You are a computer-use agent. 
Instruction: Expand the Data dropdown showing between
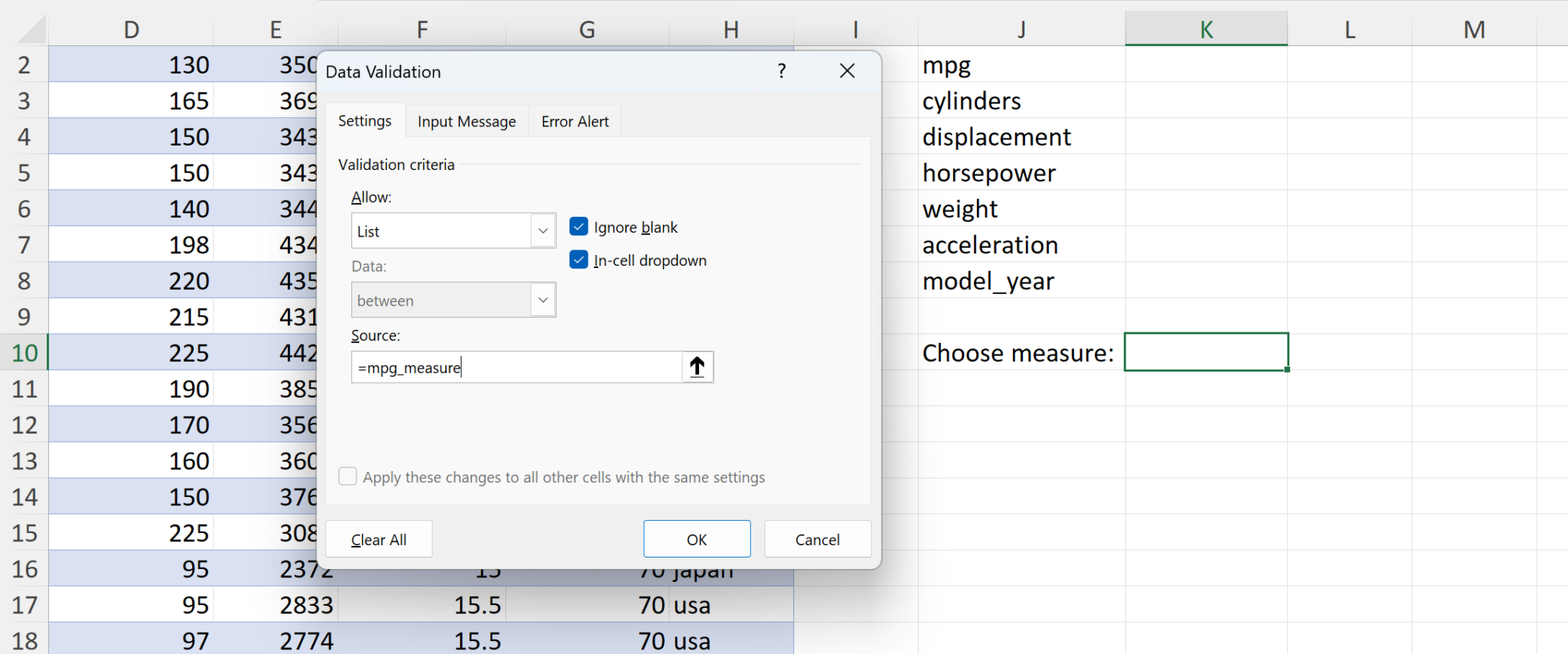[x=543, y=300]
